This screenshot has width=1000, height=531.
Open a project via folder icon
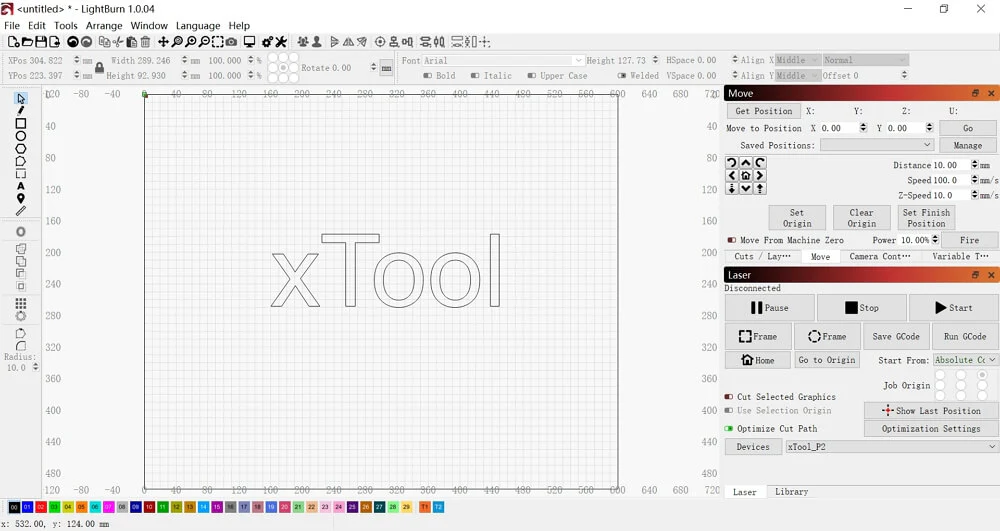pyautogui.click(x=27, y=42)
